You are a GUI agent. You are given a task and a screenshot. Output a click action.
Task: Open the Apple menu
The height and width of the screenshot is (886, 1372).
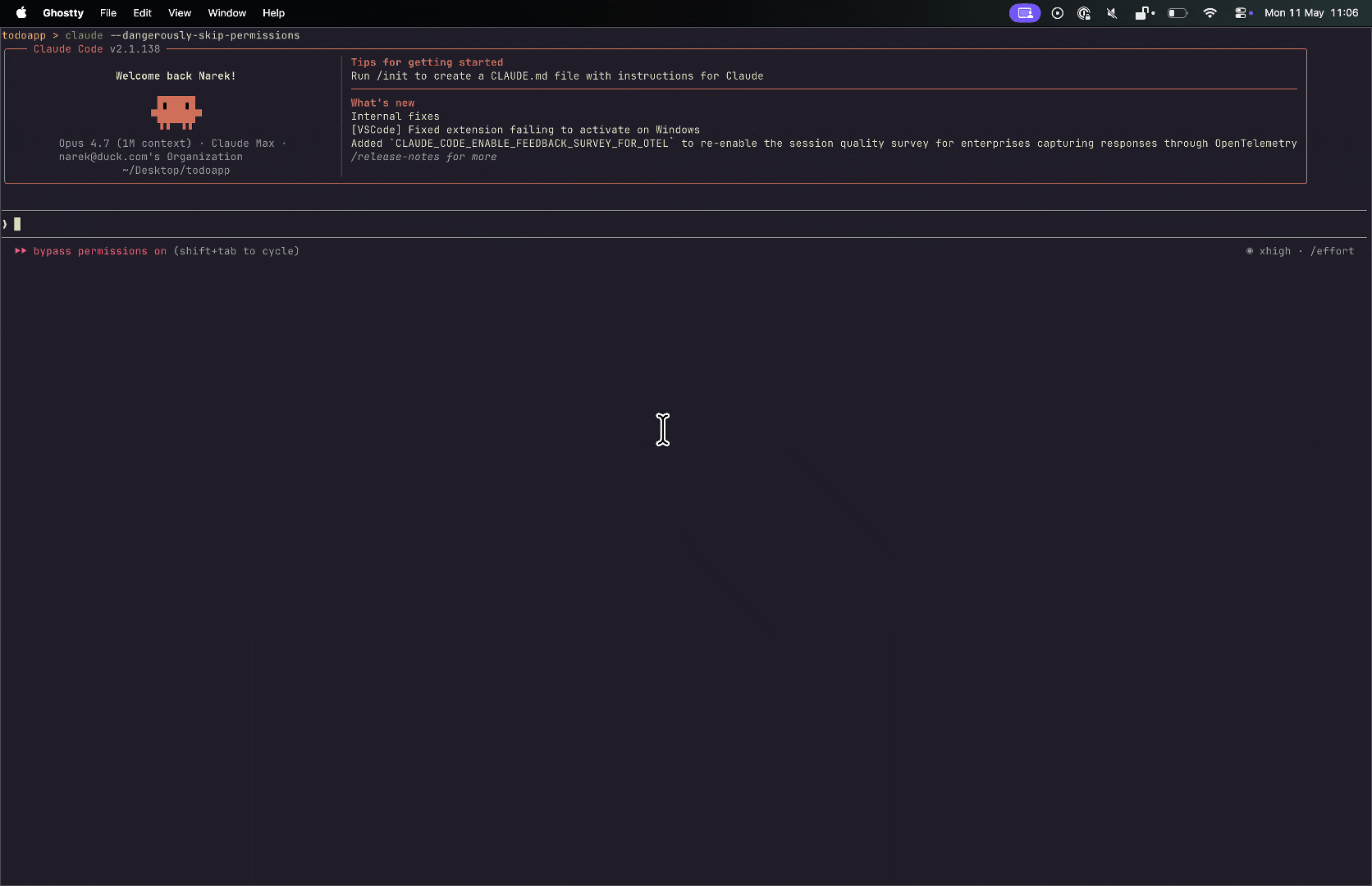[x=21, y=12]
